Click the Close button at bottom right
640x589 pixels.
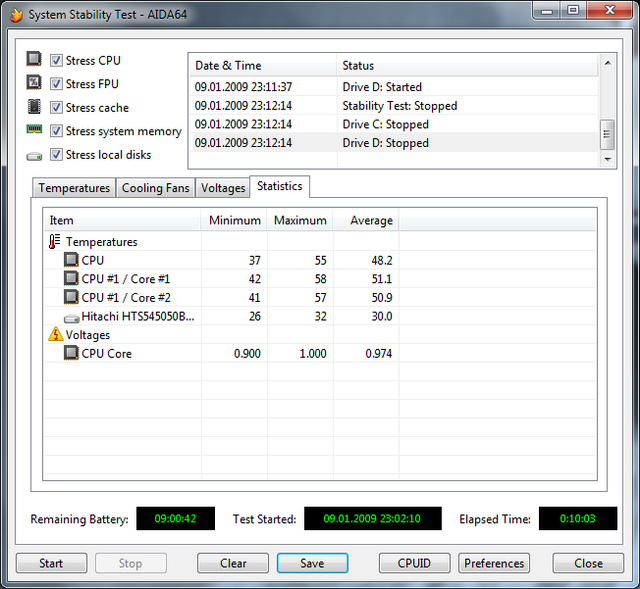(588, 563)
